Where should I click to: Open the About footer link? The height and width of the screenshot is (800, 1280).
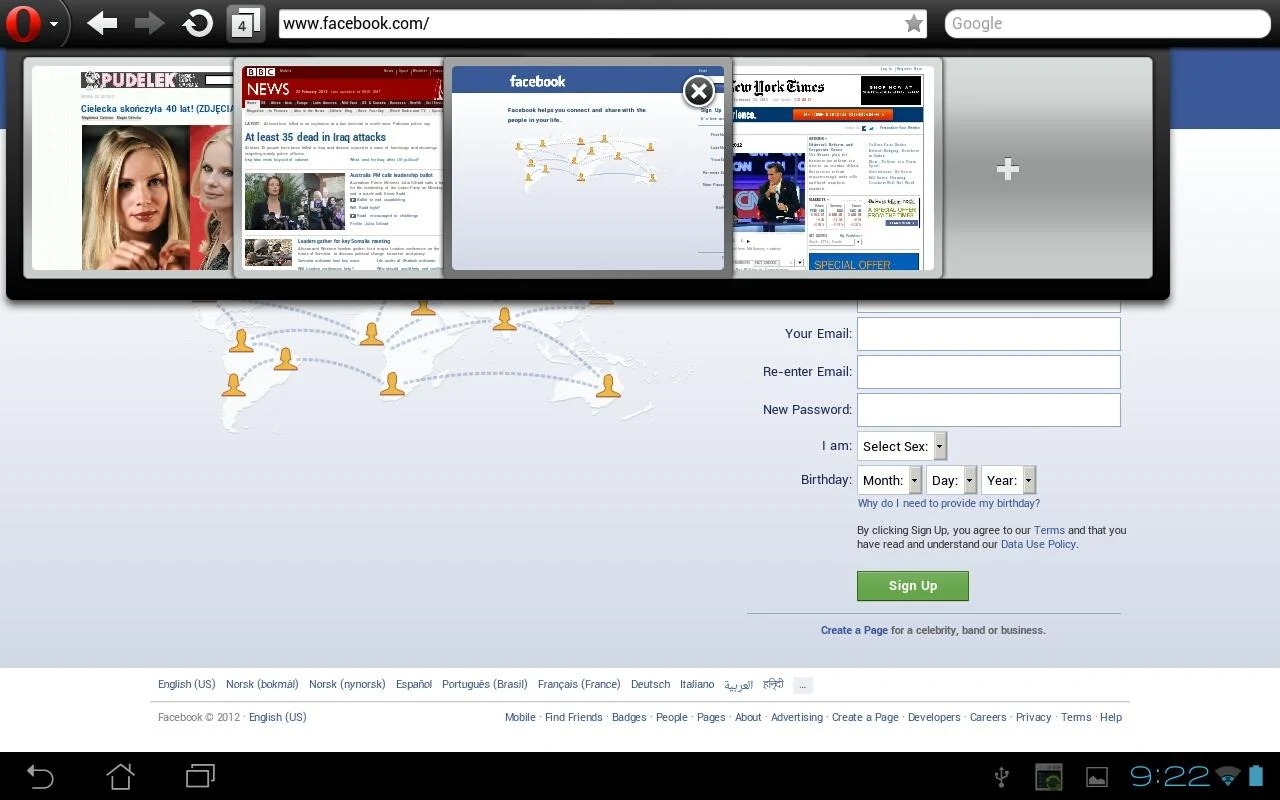tap(748, 718)
